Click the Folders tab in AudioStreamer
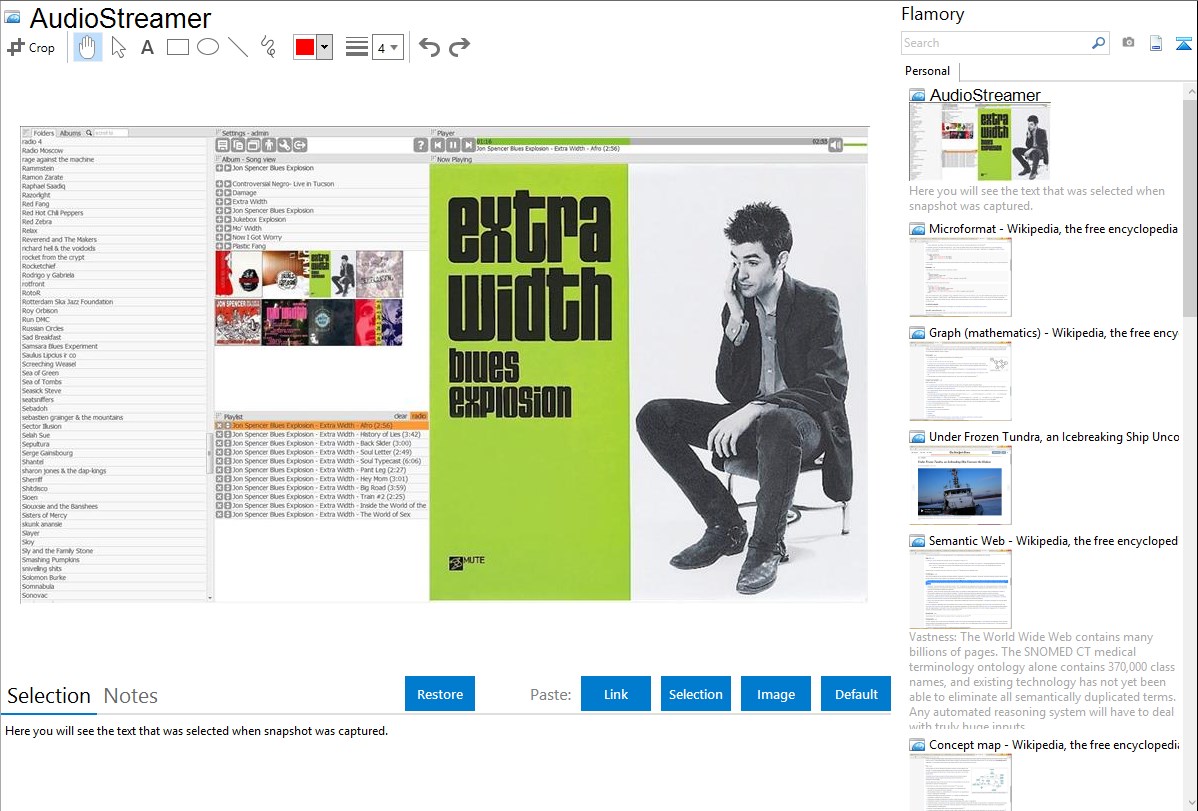This screenshot has width=1198, height=811. click(44, 133)
